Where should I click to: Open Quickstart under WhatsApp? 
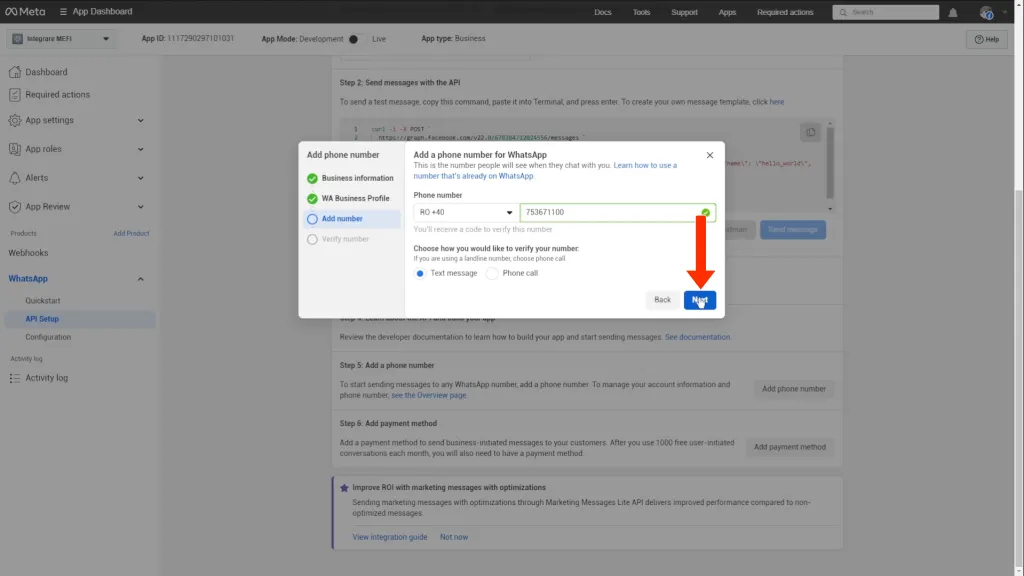coord(42,301)
